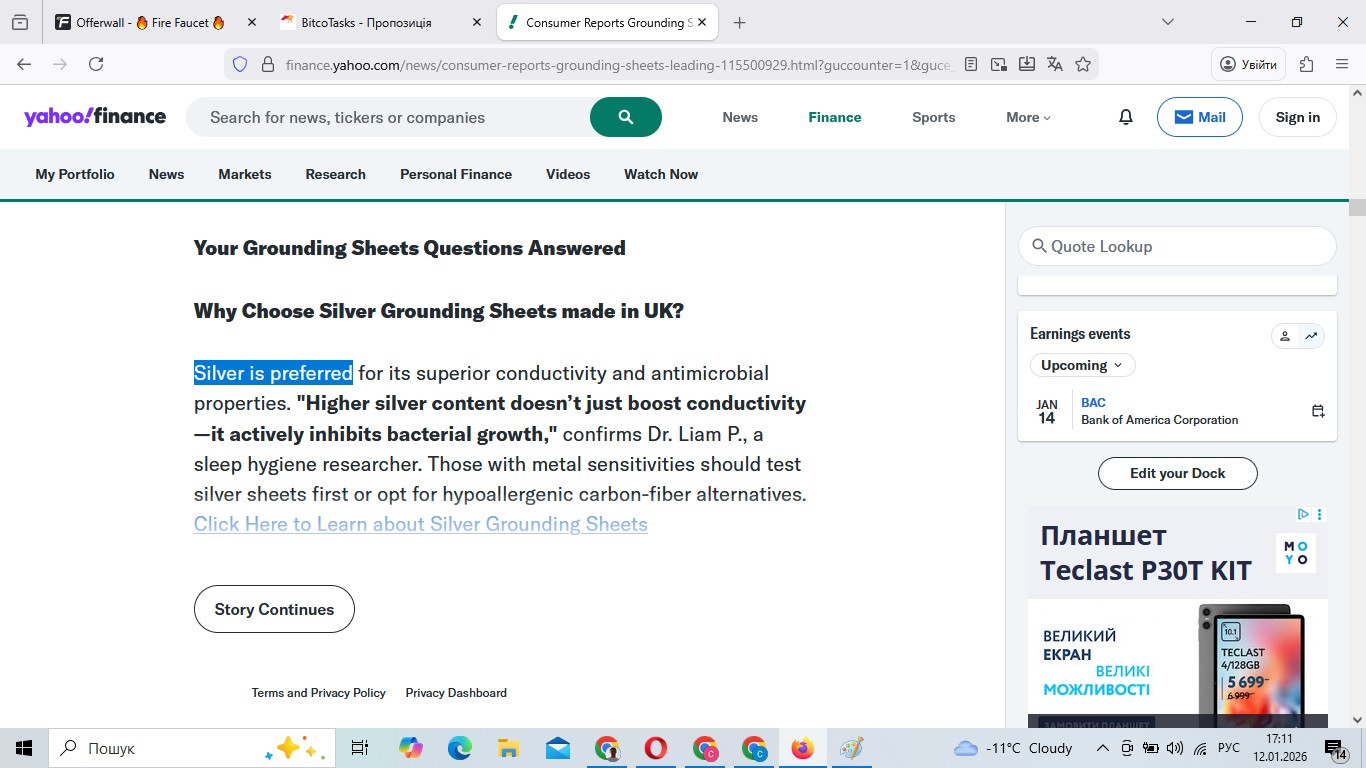Launch Microsoft Edge from taskbar
This screenshot has height=768, width=1366.
click(x=459, y=748)
